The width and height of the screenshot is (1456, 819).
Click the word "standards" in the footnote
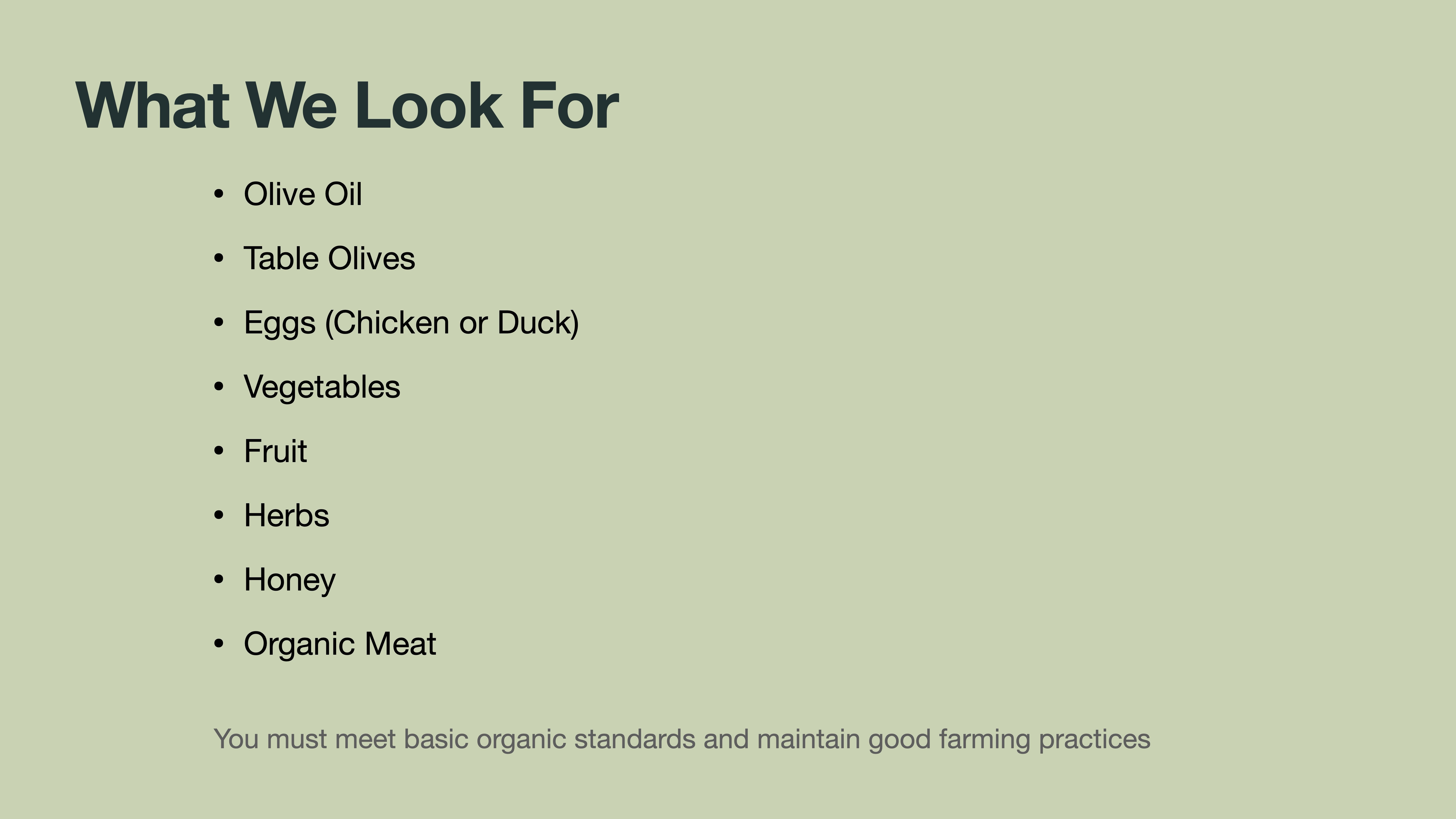(634, 739)
